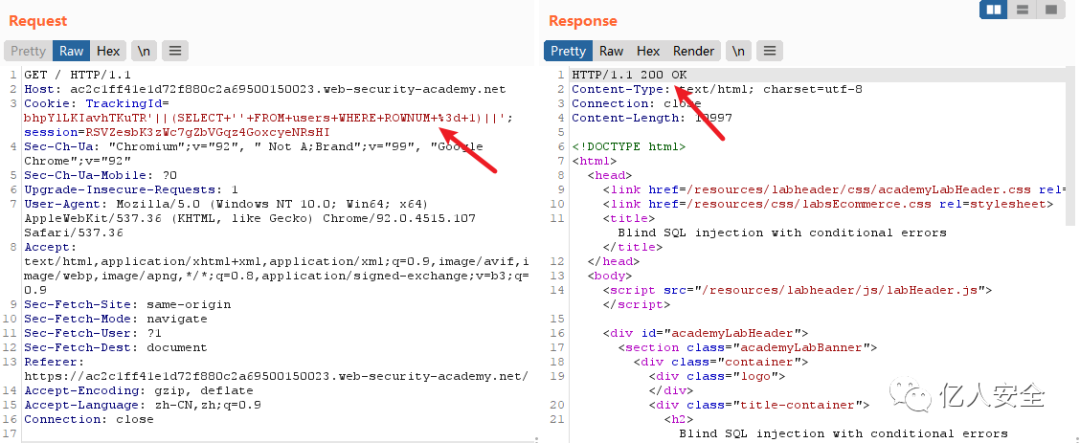The width and height of the screenshot is (1080, 443).
Task: Click the User-Agent header line
Action: point(226,204)
